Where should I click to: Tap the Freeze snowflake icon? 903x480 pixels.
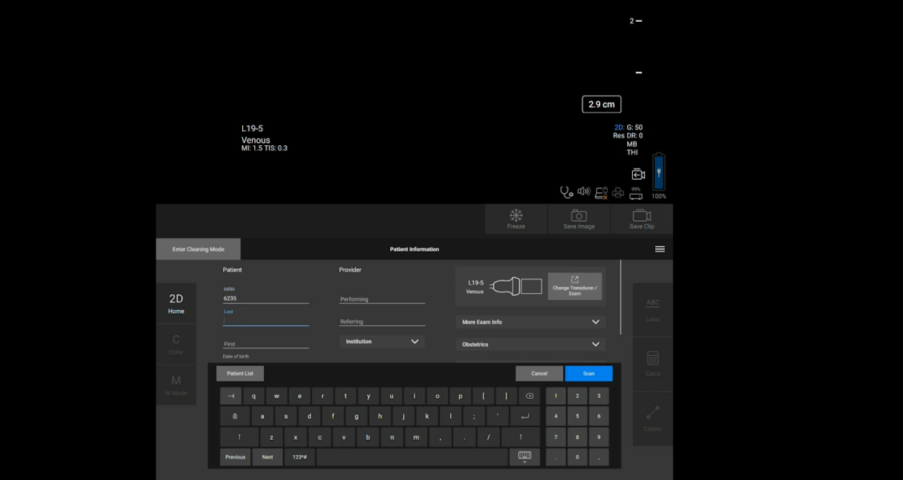(x=516, y=215)
